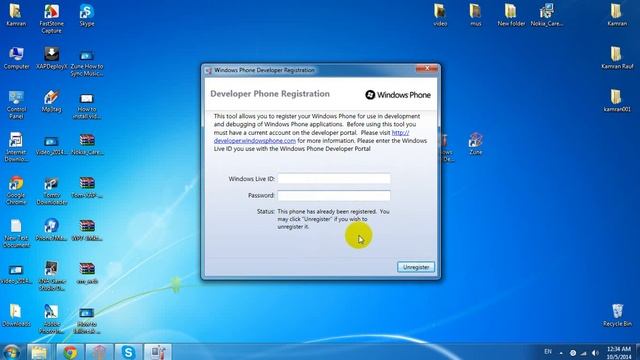Open the volume control in tray

point(595,353)
